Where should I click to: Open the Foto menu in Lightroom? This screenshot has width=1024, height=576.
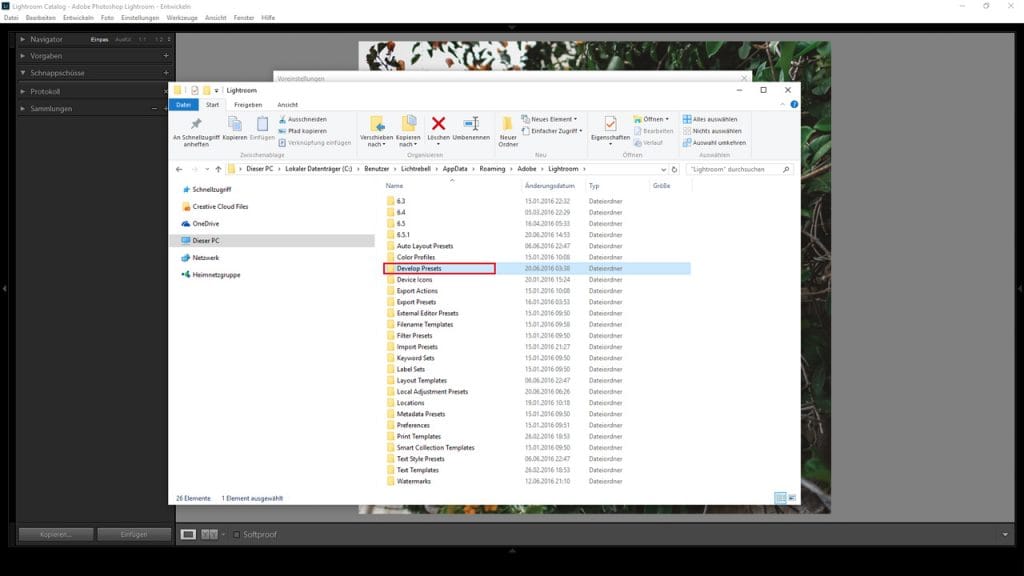(x=107, y=18)
